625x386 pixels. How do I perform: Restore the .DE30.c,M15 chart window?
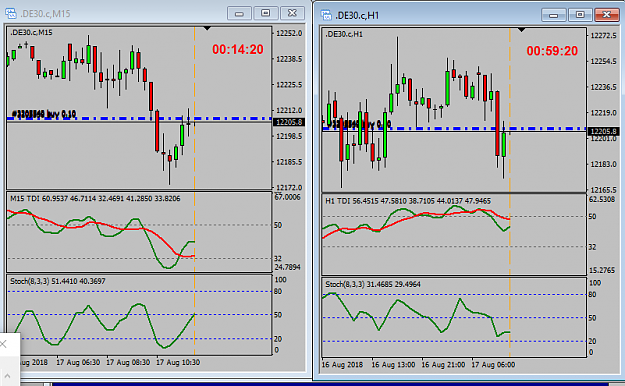click(265, 13)
